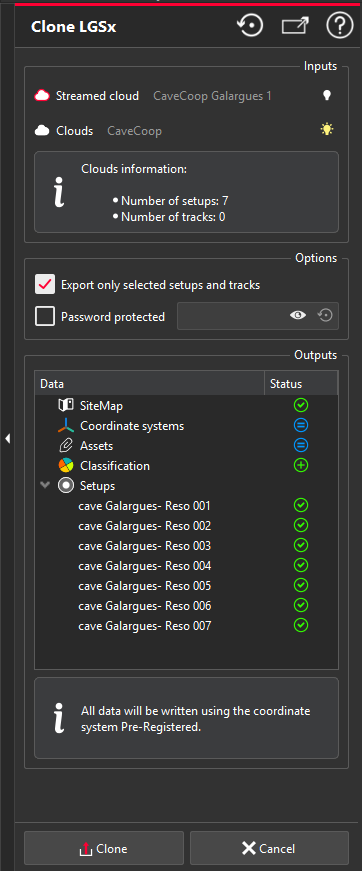Show password with the eye icon
The image size is (362, 871).
[298, 316]
